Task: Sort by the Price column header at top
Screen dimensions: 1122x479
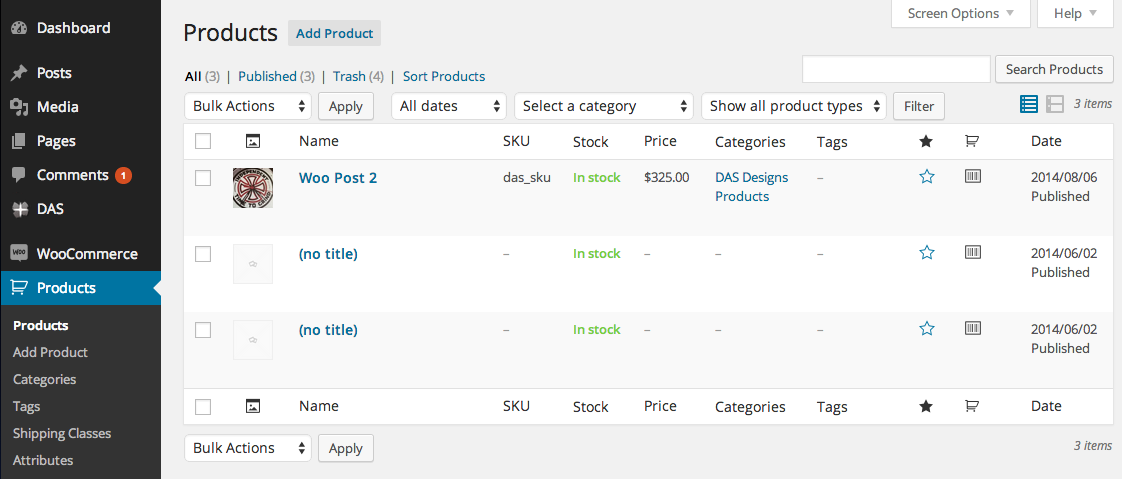Action: (660, 141)
